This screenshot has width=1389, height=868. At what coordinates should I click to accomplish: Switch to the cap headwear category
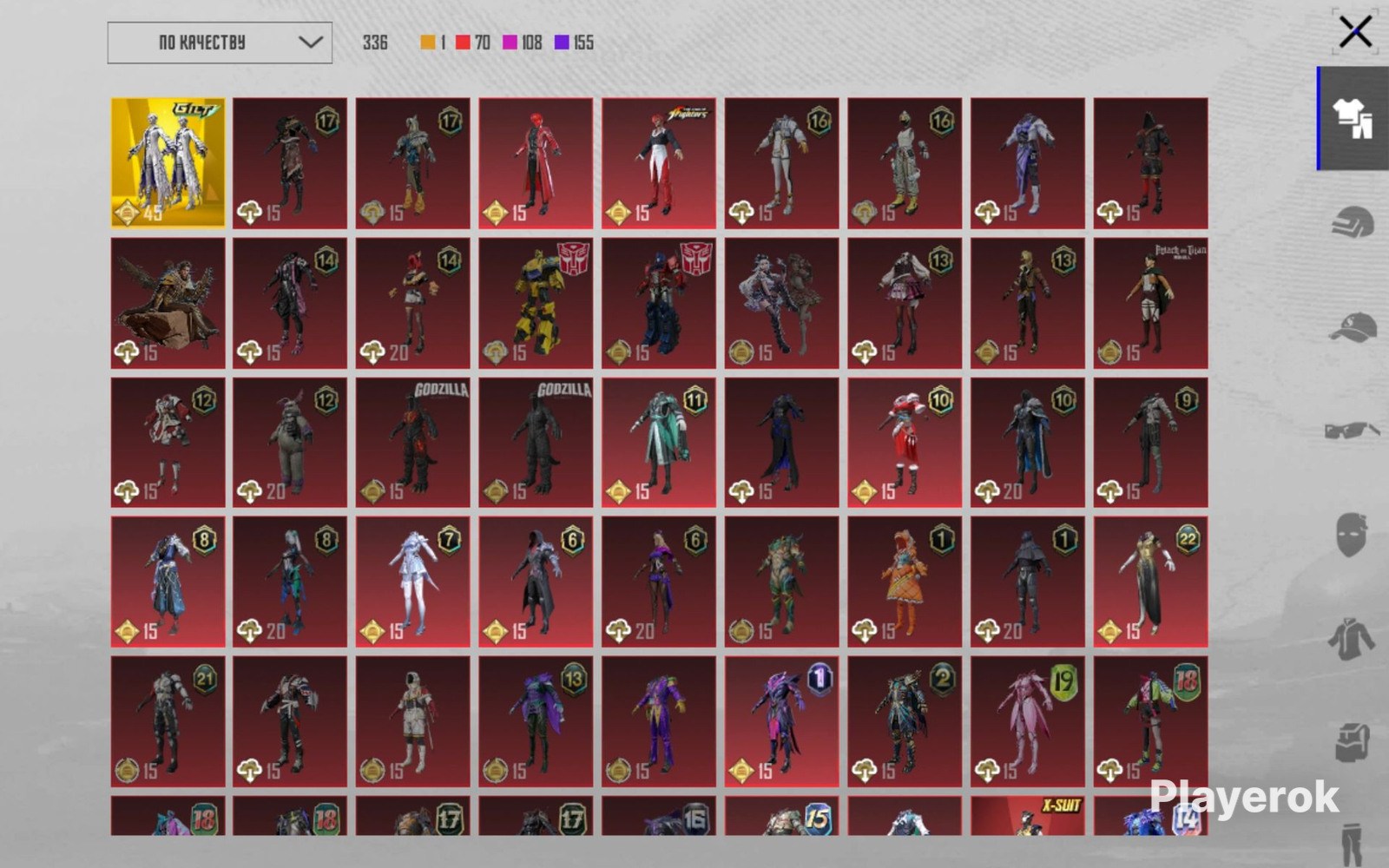(1353, 328)
